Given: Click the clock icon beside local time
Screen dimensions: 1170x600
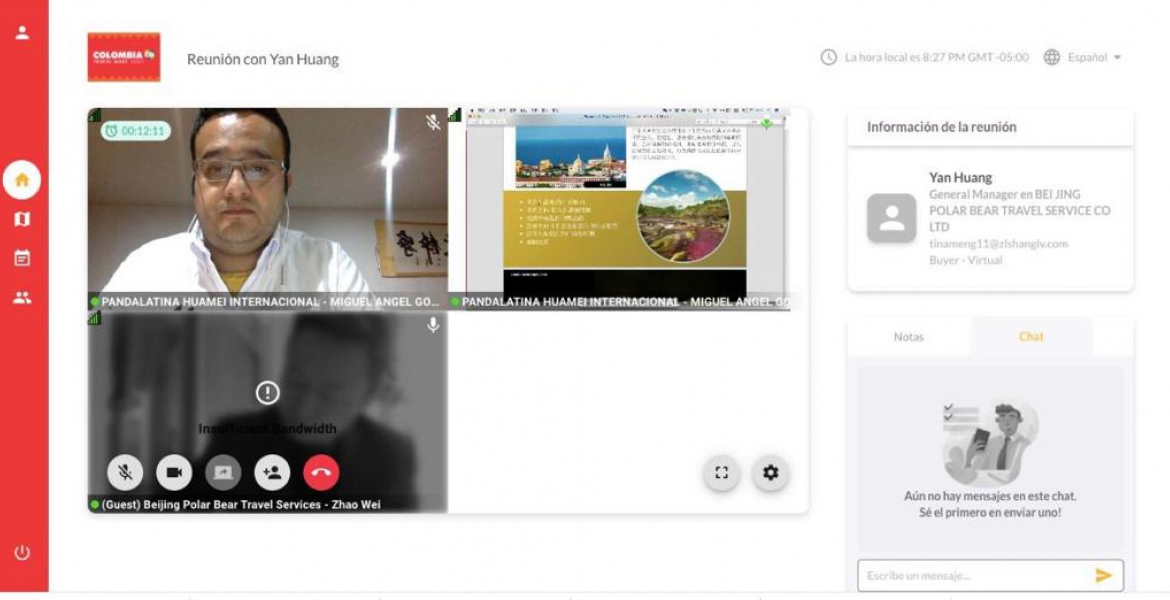Looking at the screenshot, I should (x=828, y=57).
